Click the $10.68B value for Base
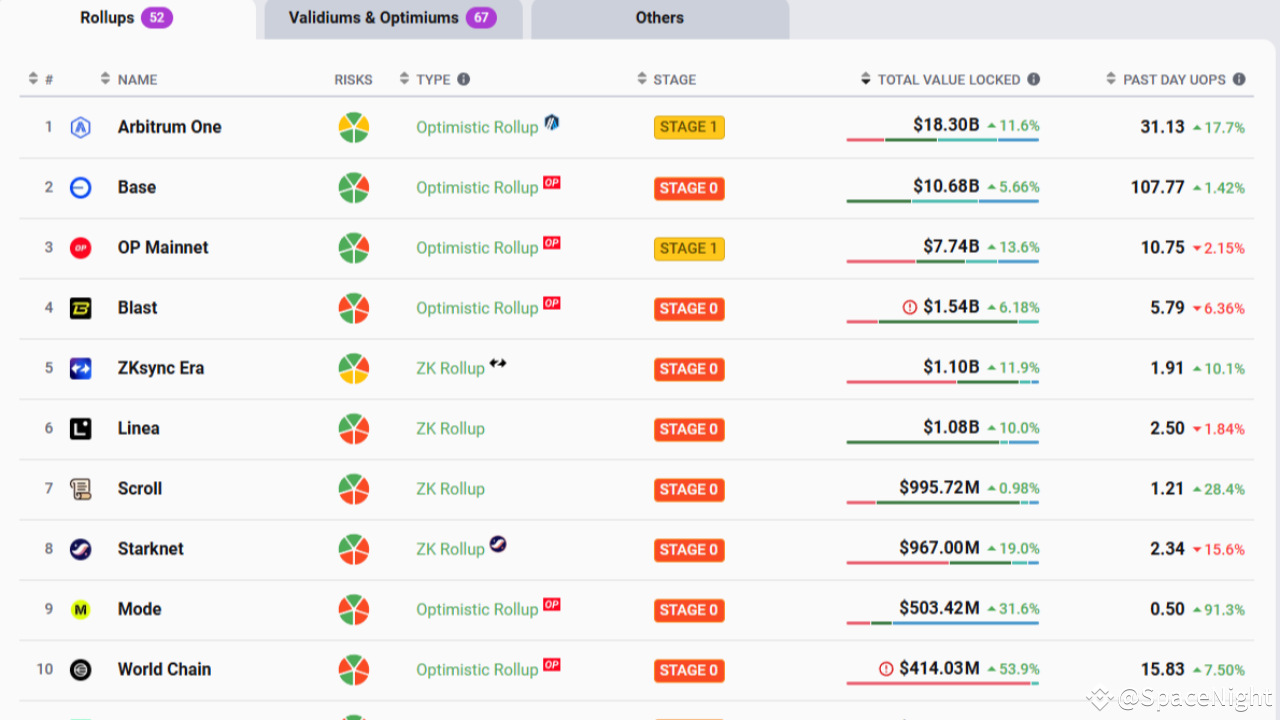 [x=946, y=186]
